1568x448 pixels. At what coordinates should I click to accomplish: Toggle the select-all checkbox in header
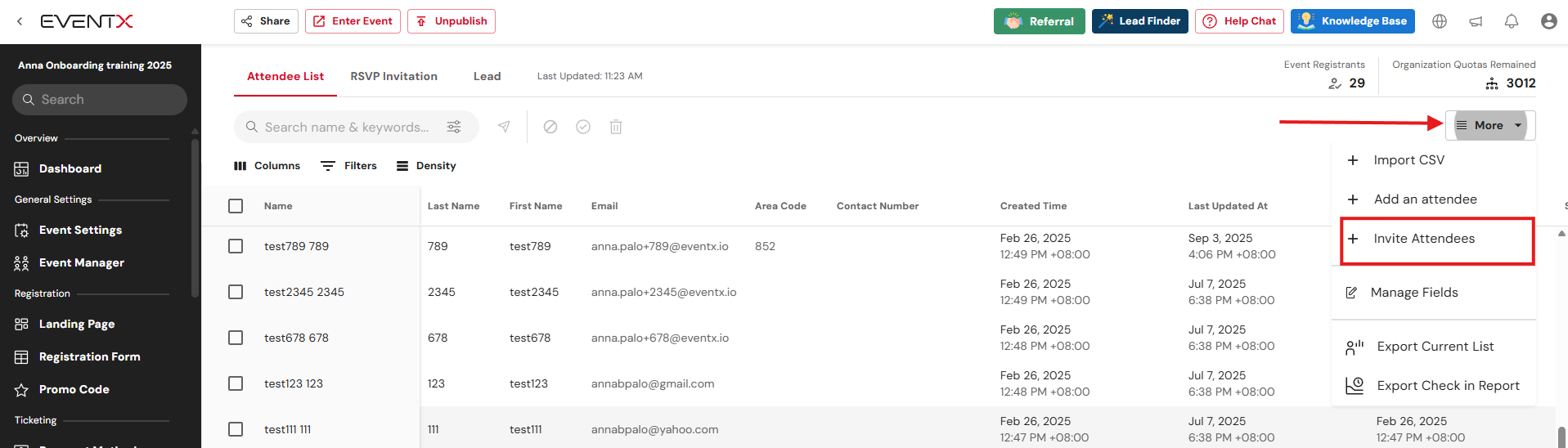[236, 206]
